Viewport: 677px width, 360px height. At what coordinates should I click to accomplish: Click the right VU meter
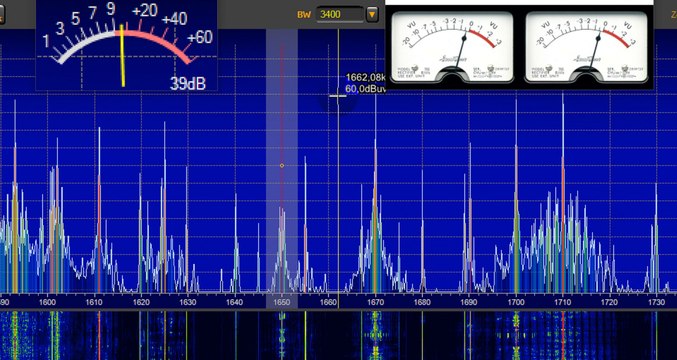[586, 47]
